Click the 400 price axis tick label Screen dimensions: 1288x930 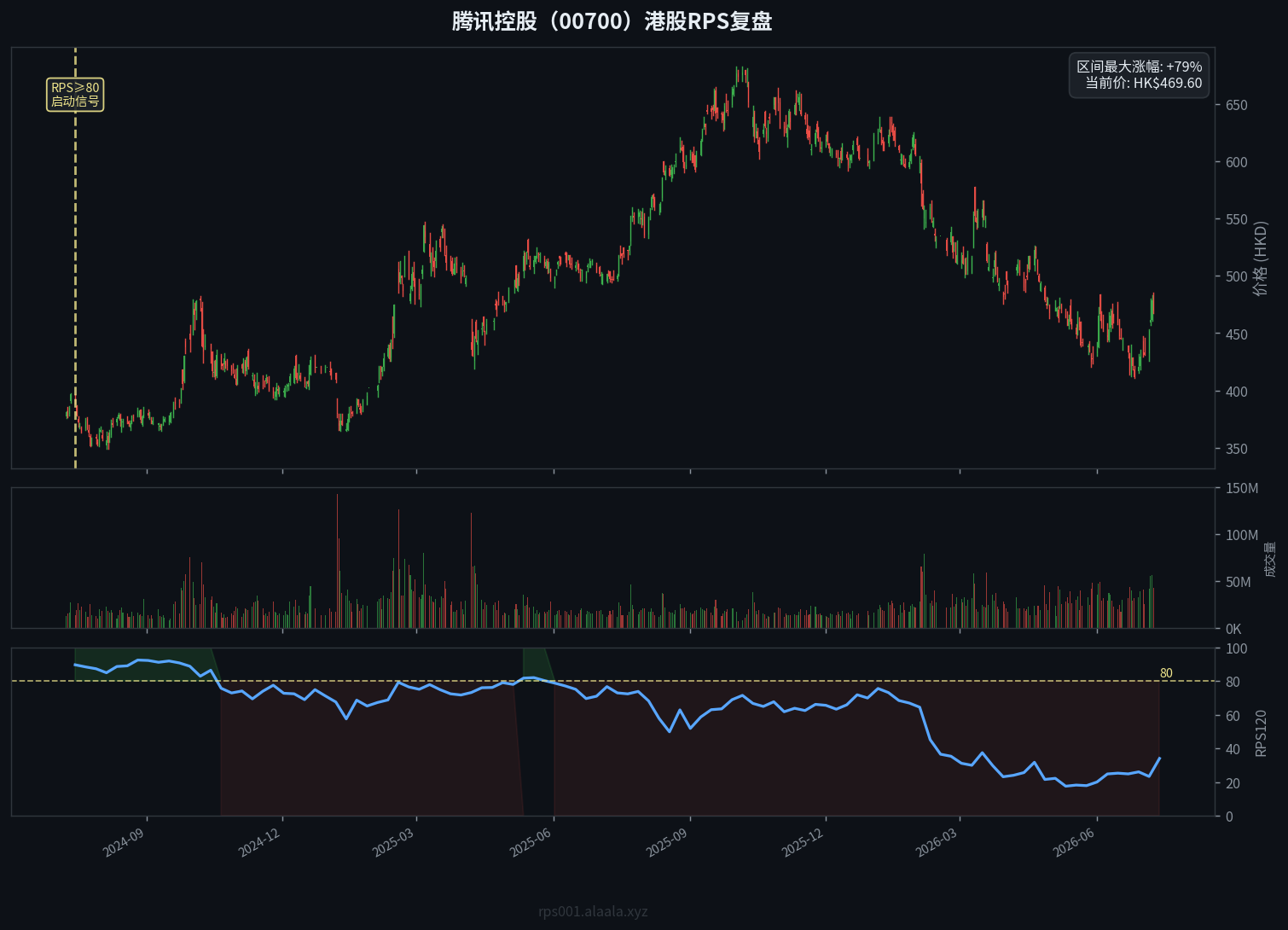(x=1236, y=392)
